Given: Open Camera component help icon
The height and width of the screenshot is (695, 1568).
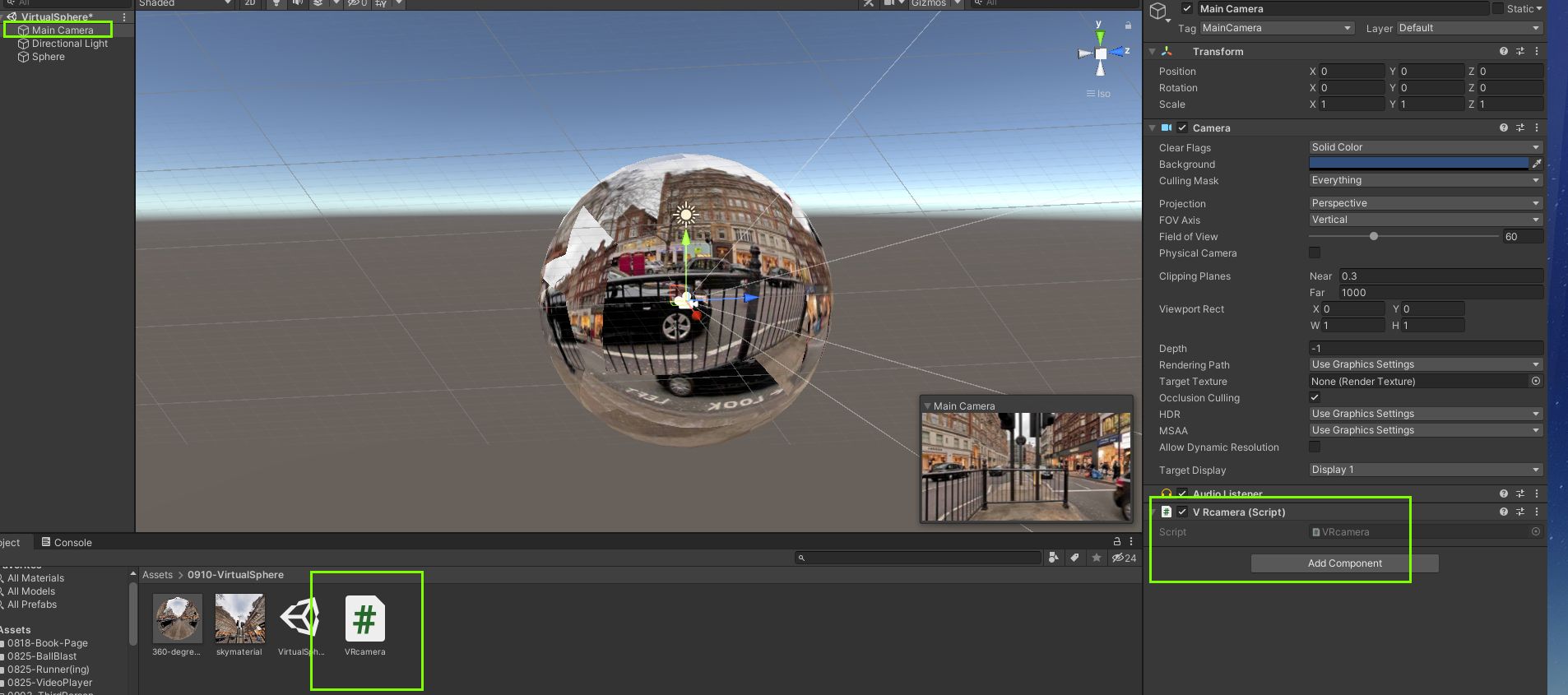Looking at the screenshot, I should (1504, 127).
